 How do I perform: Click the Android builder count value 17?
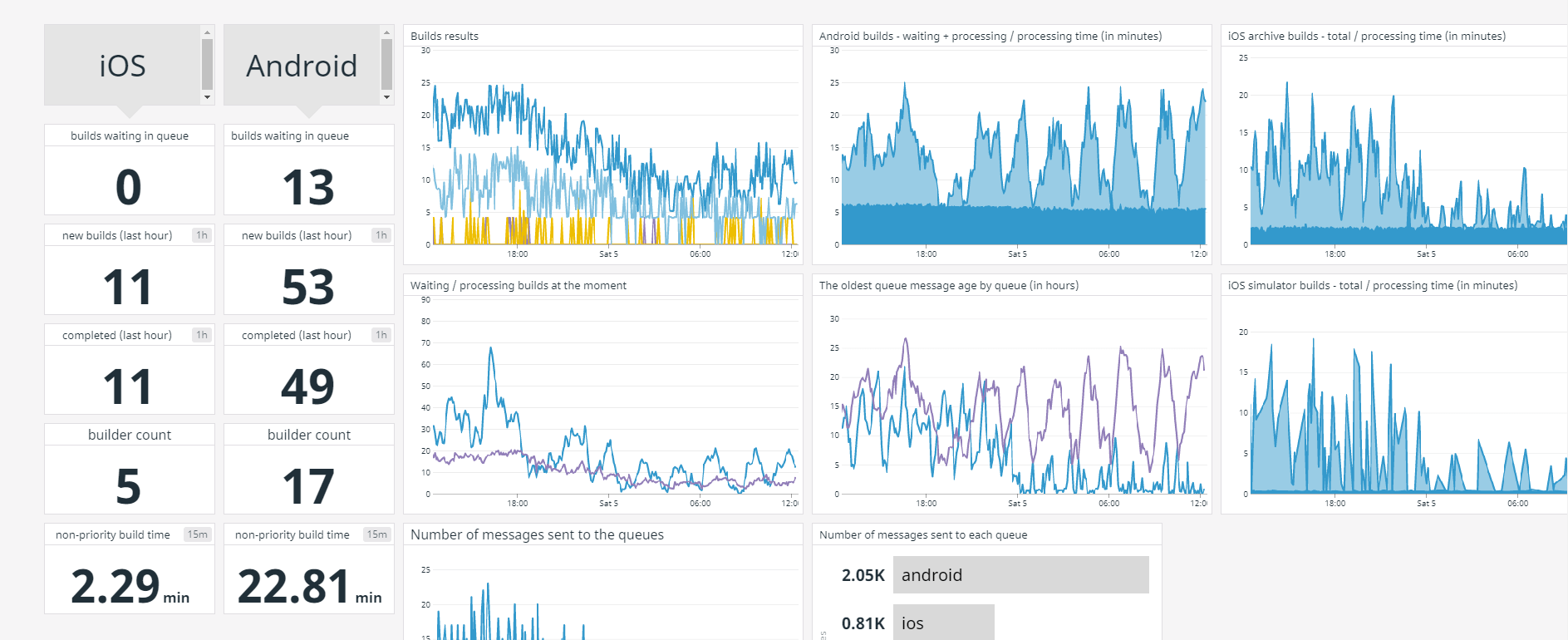(308, 486)
